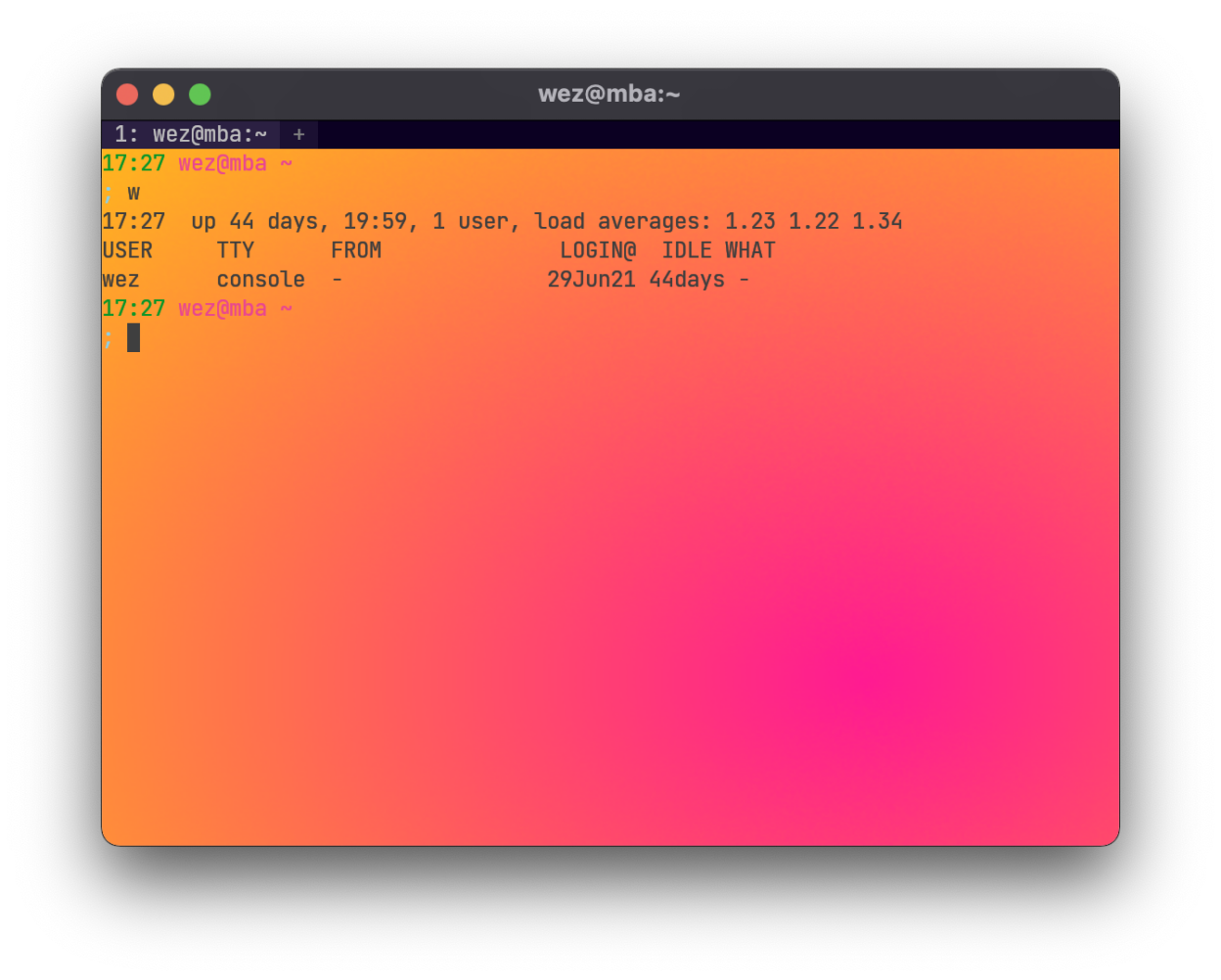The height and width of the screenshot is (980, 1221).
Task: Click the WHAT column header
Action: 749,250
